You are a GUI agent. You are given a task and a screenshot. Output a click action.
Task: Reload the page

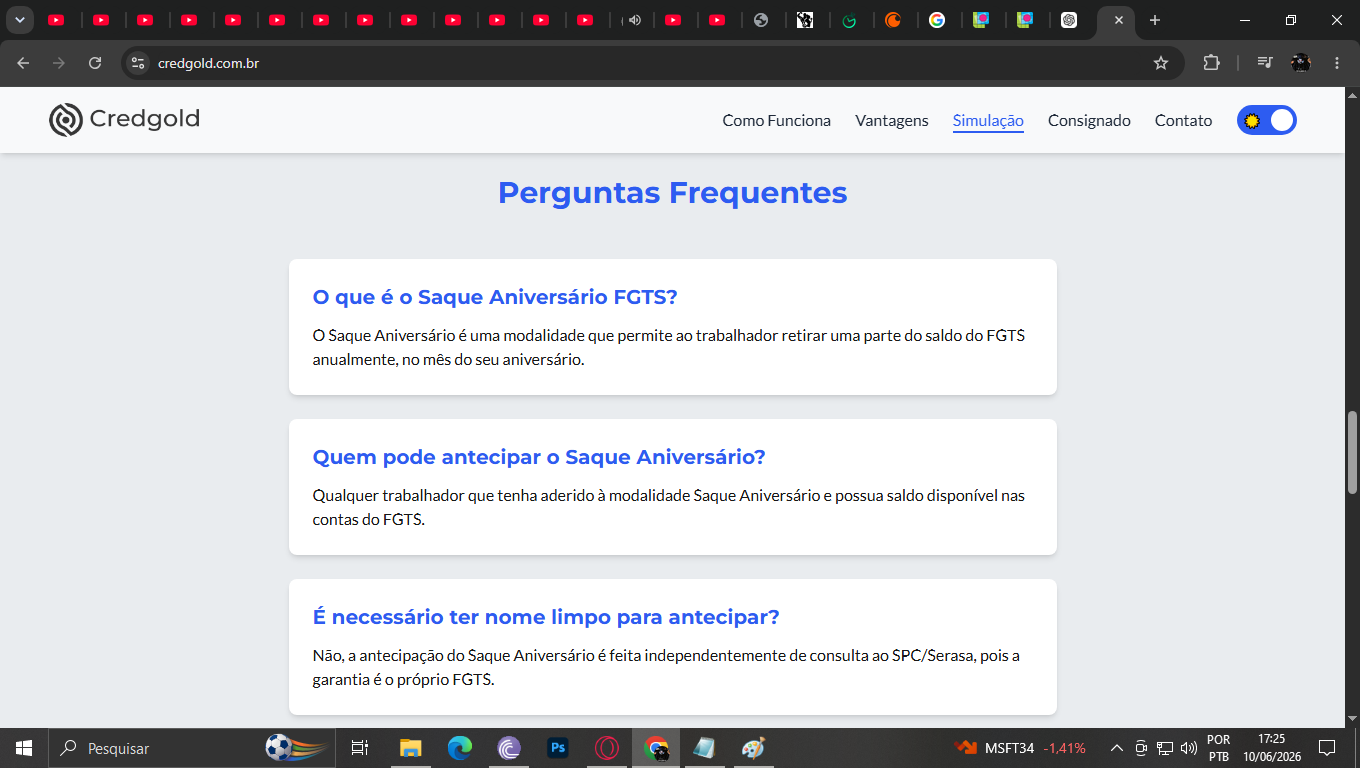coord(95,63)
